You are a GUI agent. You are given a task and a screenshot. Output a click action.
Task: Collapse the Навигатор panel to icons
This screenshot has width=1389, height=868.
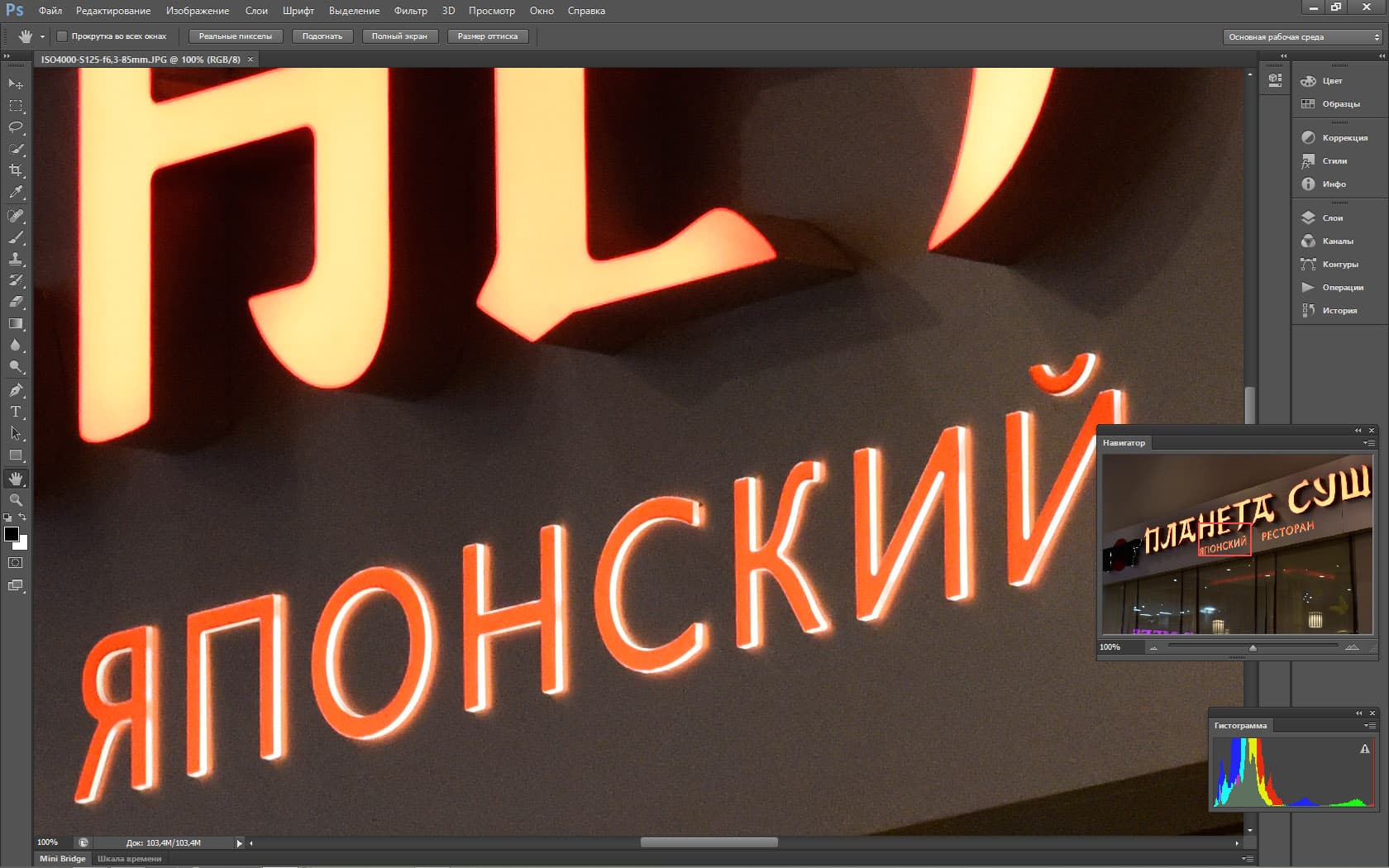pos(1358,431)
